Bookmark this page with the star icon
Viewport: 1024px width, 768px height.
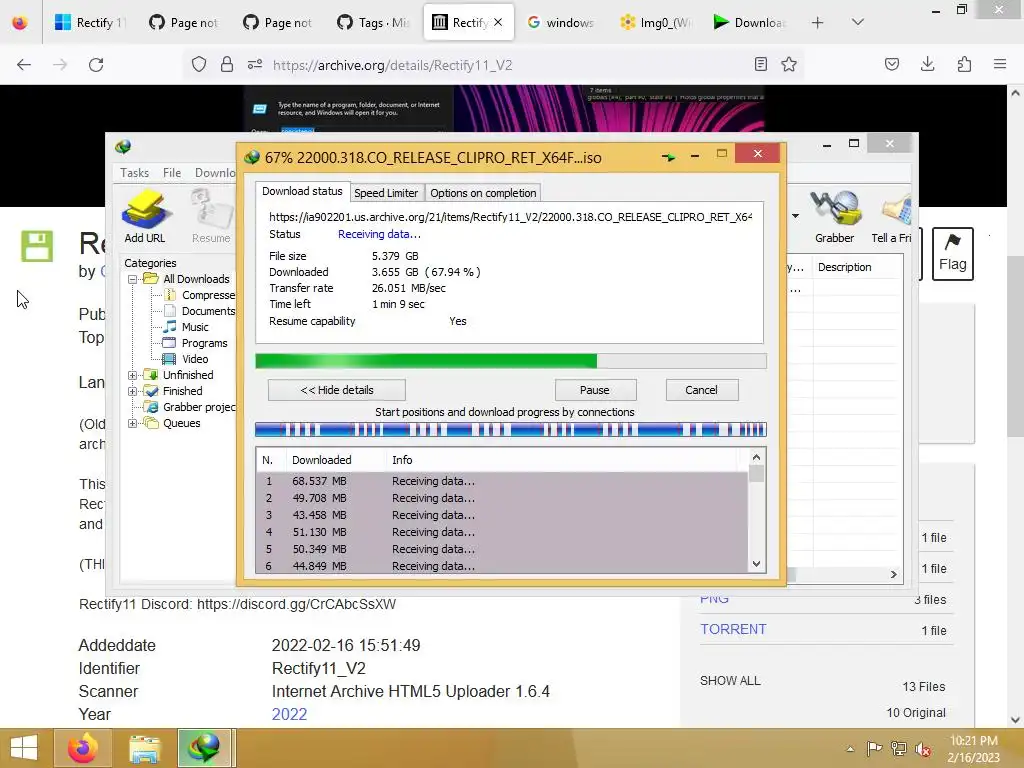point(789,65)
